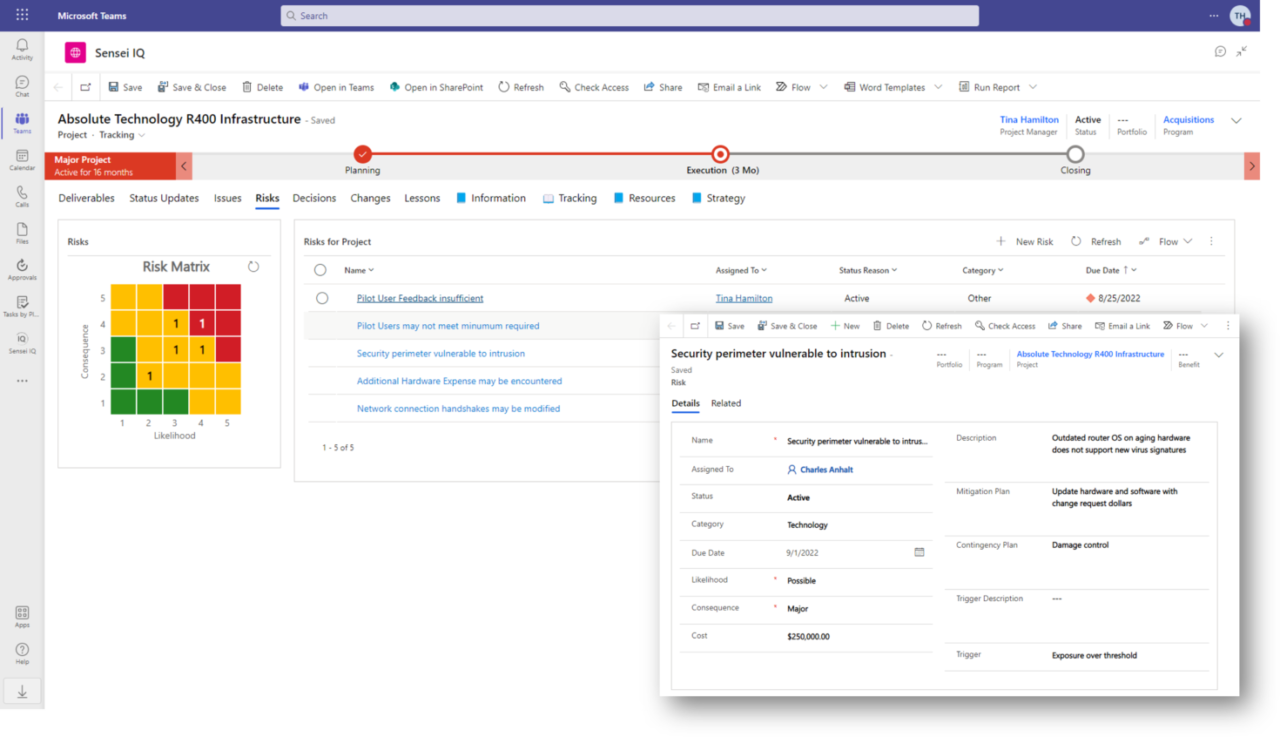Switch to the Deliverables tab
Screen dimensions: 1280x737
click(86, 198)
